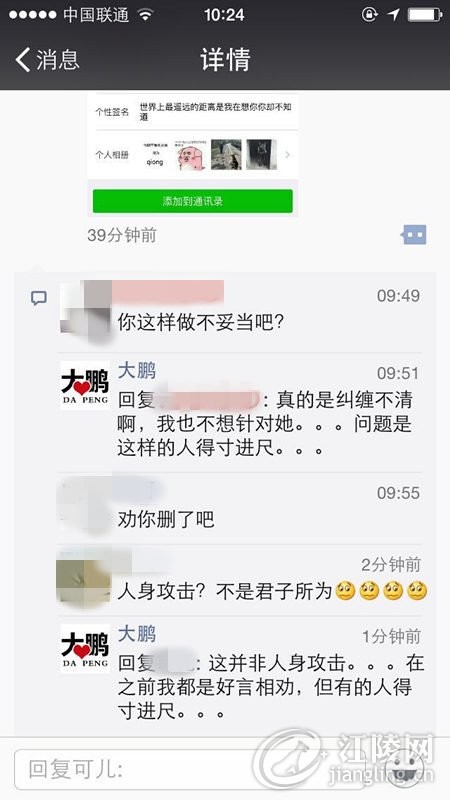Tap green 添加到通讯录 button
Viewport: 450px width, 800px height.
pos(192,201)
